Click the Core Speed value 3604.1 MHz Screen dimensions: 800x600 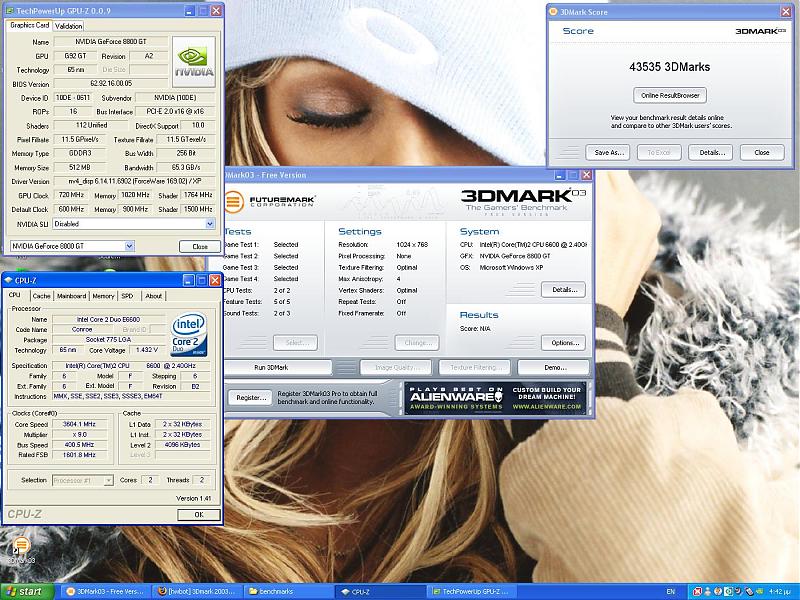[80, 424]
